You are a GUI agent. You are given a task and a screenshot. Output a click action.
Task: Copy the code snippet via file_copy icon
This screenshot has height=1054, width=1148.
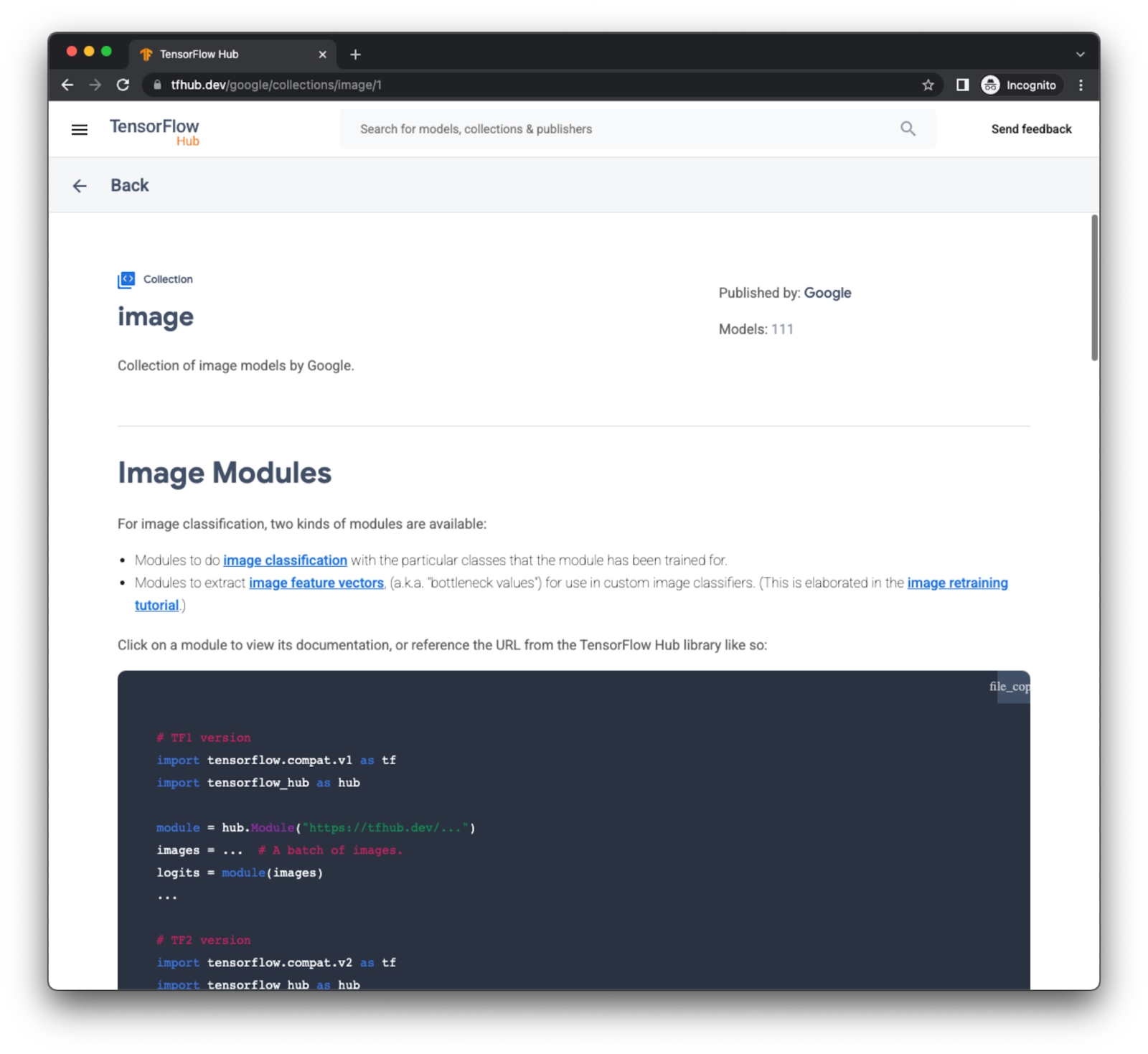pos(1012,687)
